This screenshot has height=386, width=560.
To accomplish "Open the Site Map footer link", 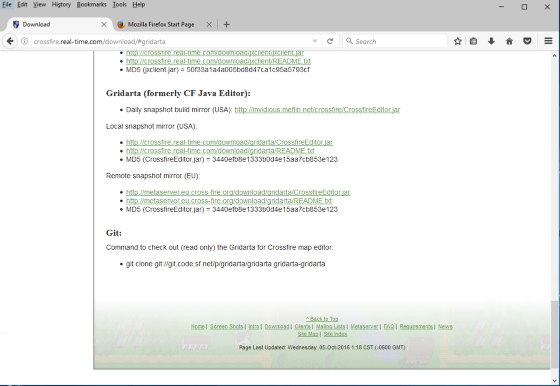I will (308, 334).
